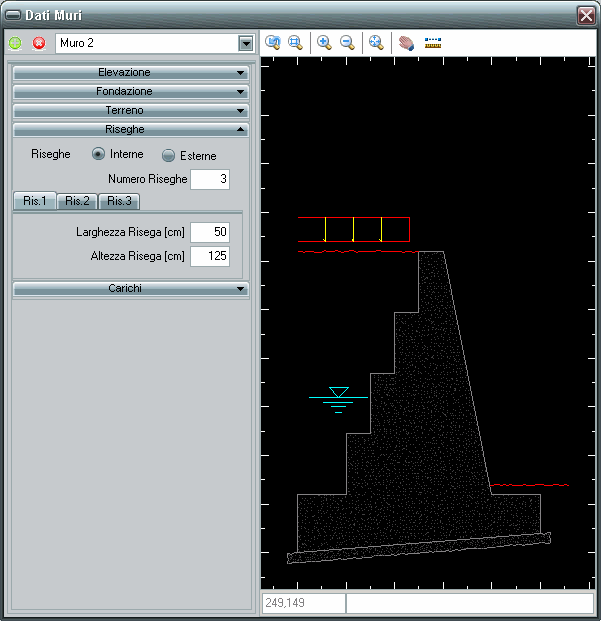Zoom in on the wall drawing

click(324, 42)
